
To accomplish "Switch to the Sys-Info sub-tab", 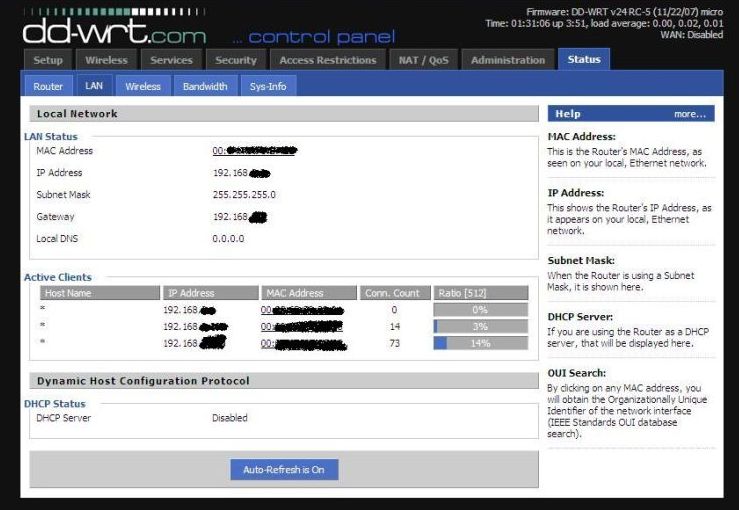I will [x=268, y=86].
